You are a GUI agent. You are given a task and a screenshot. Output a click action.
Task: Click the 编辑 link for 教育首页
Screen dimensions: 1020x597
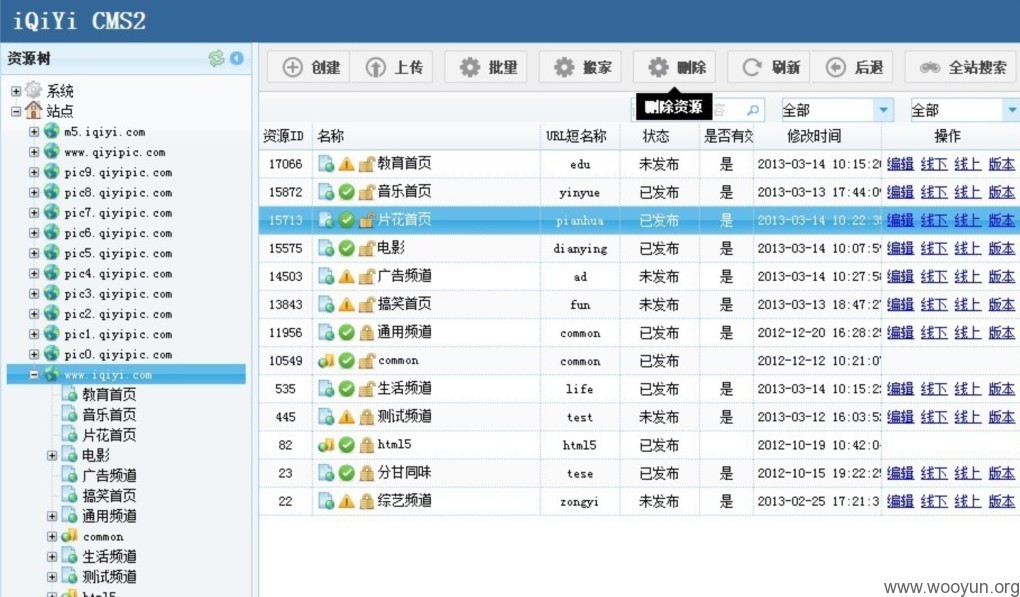pyautogui.click(x=900, y=164)
